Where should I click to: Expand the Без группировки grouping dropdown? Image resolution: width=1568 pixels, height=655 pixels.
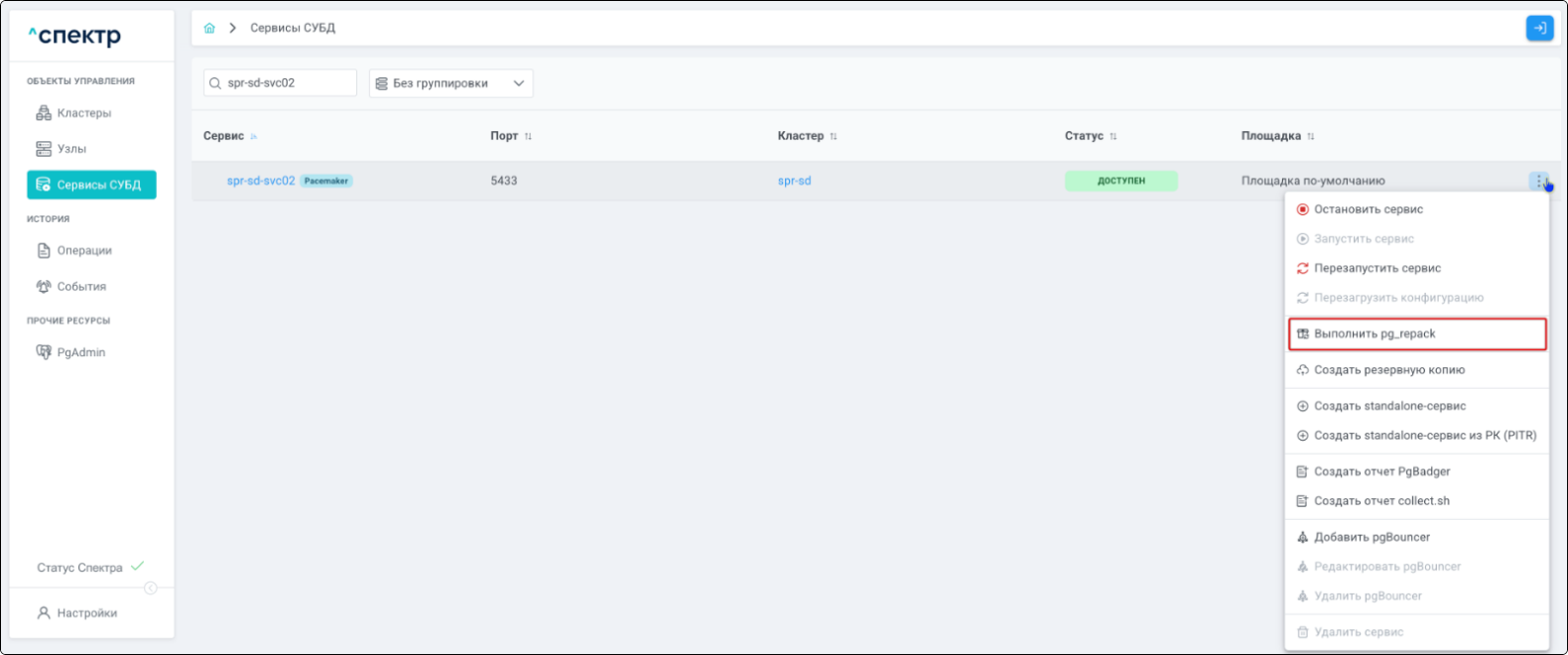pyautogui.click(x=451, y=83)
